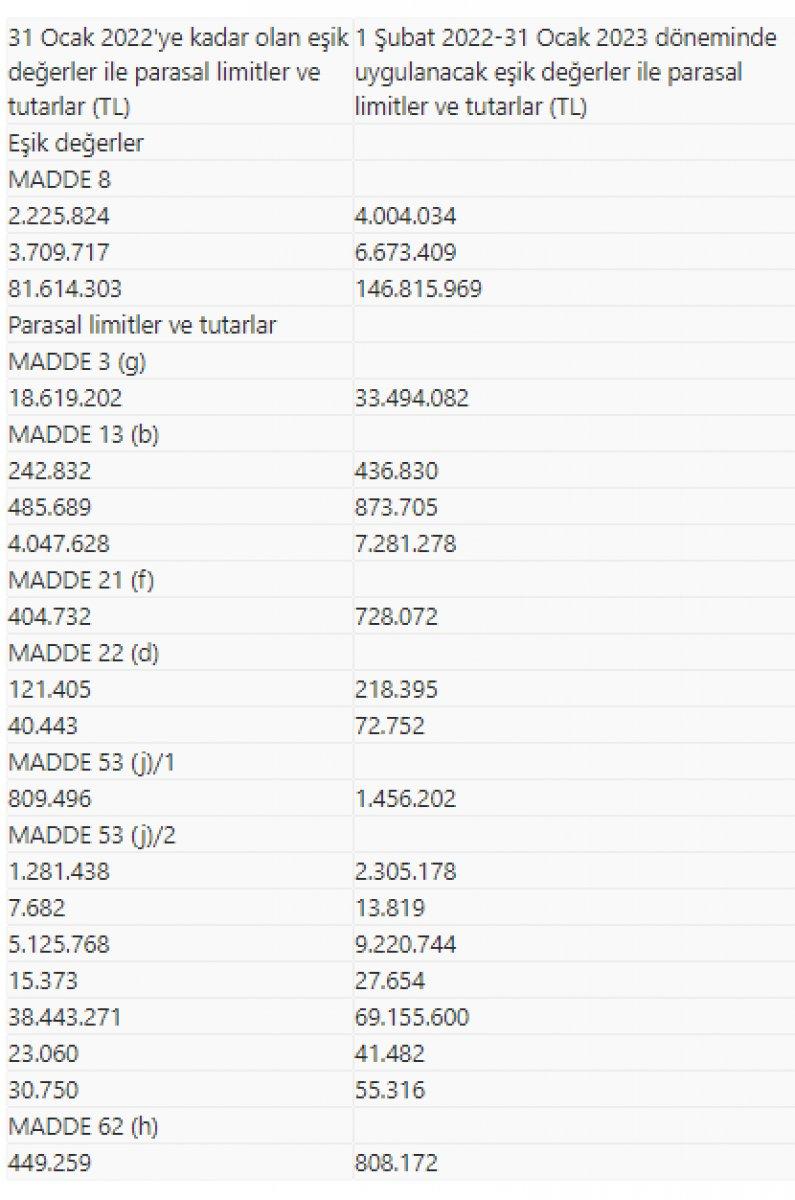The width and height of the screenshot is (795, 1200).
Task: Click the "Parasal limitler ve tutarlar" heading
Action: coord(142,325)
